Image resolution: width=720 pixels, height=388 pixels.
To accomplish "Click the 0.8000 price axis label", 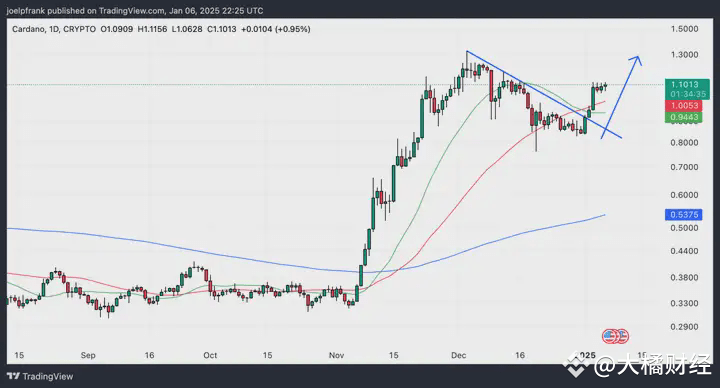I will point(684,143).
